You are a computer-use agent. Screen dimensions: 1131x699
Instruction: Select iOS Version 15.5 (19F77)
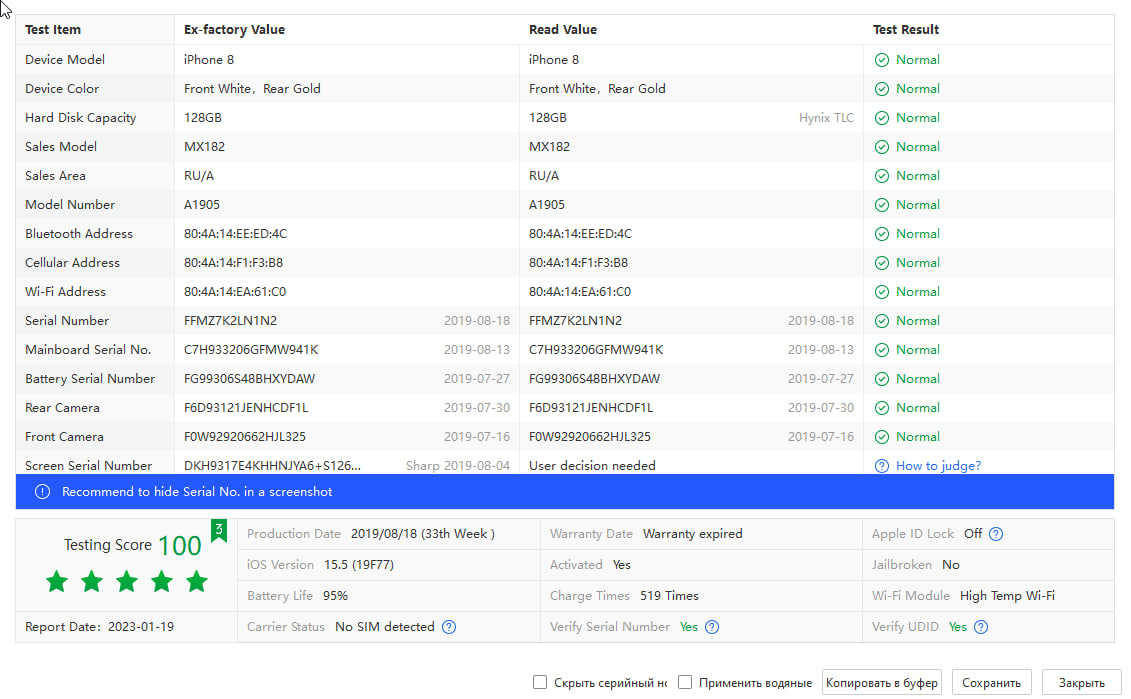[x=358, y=565]
